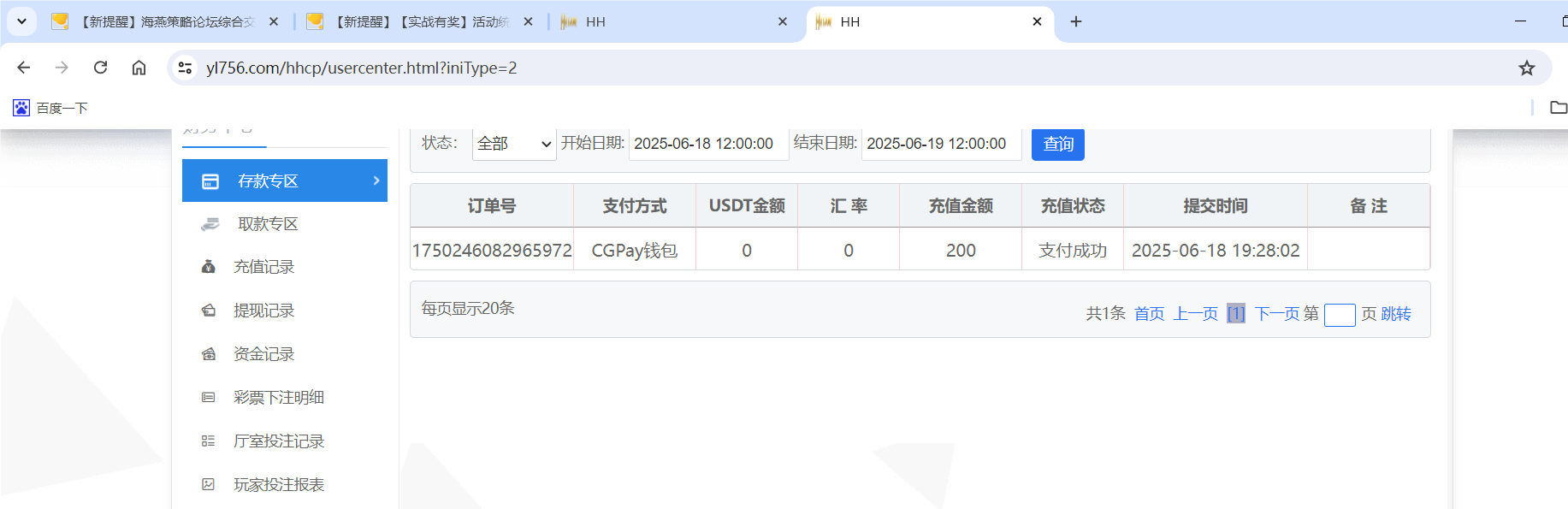Click the 提现记录 wallet icon
The height and width of the screenshot is (509, 1568).
pyautogui.click(x=208, y=311)
